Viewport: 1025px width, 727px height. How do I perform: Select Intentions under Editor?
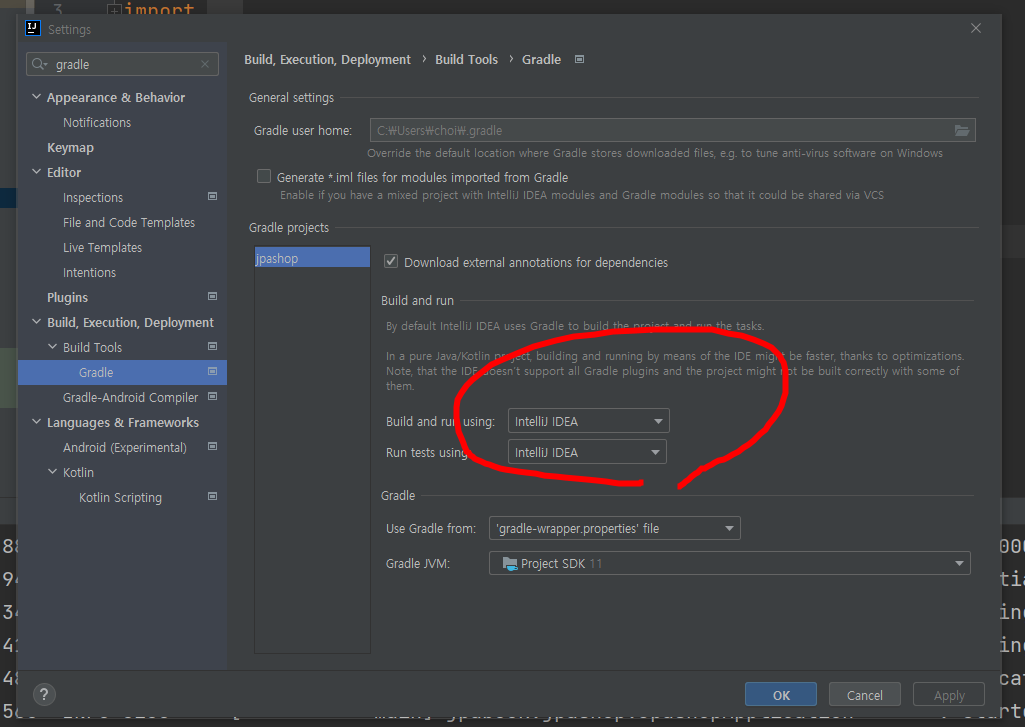(x=89, y=272)
